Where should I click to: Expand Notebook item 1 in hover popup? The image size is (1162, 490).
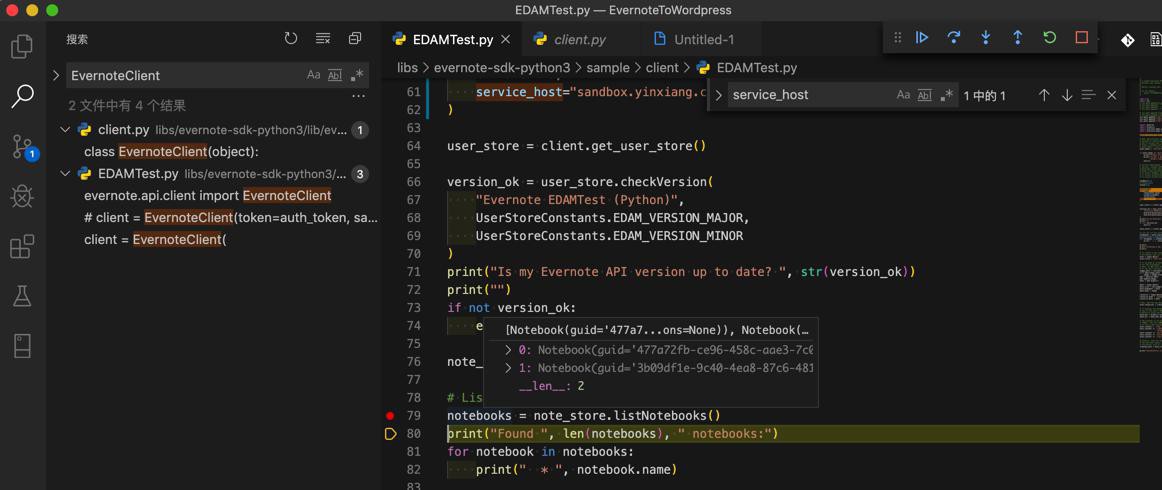point(508,368)
